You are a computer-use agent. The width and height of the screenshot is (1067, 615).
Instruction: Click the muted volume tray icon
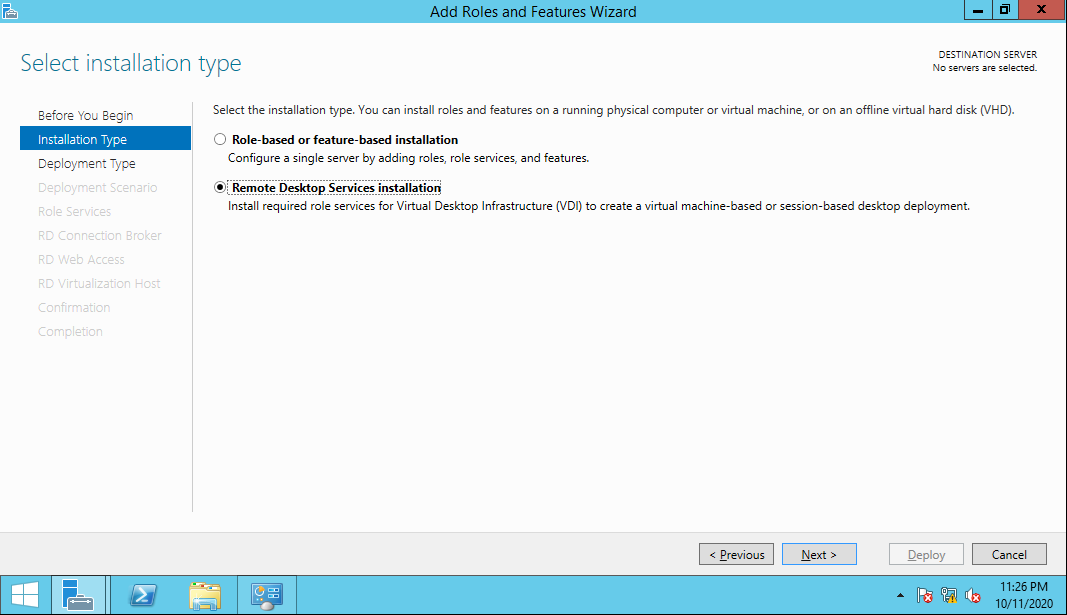(973, 596)
